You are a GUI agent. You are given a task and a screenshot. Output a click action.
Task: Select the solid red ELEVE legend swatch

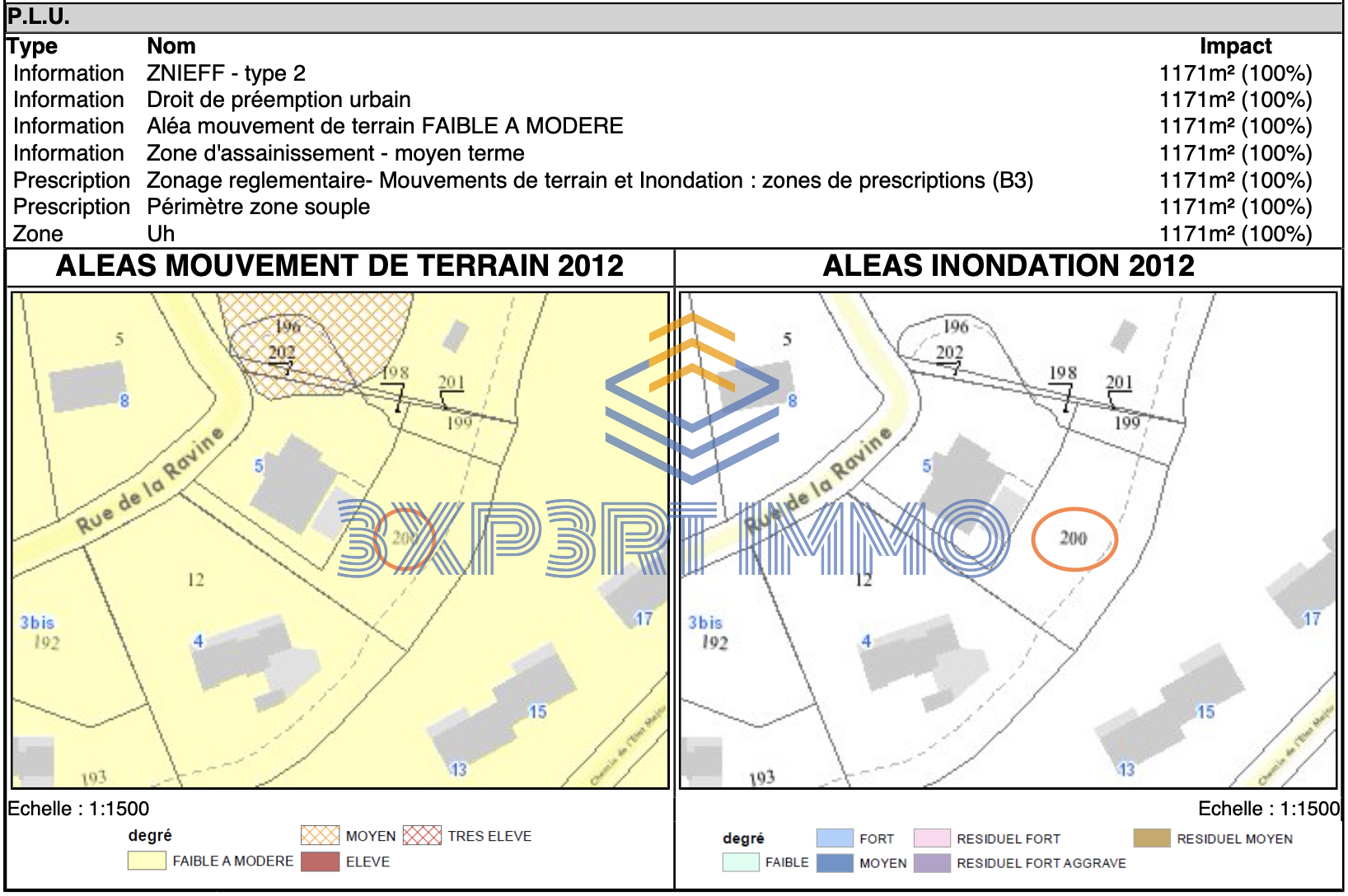click(x=320, y=862)
